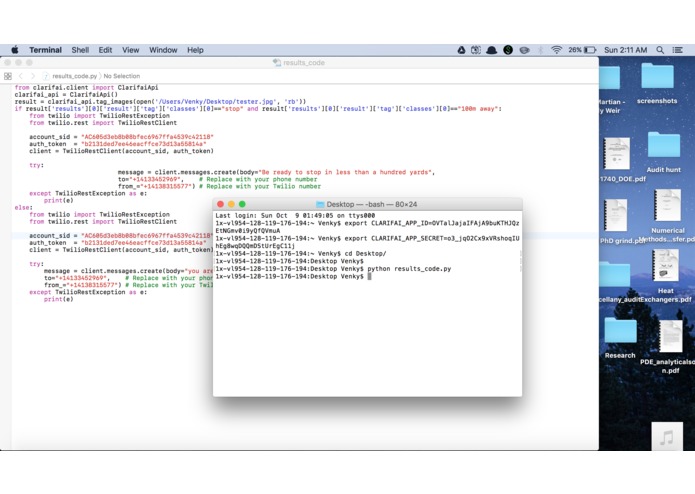Click No Selection in the jump bar
695x494 pixels.
[121, 76]
